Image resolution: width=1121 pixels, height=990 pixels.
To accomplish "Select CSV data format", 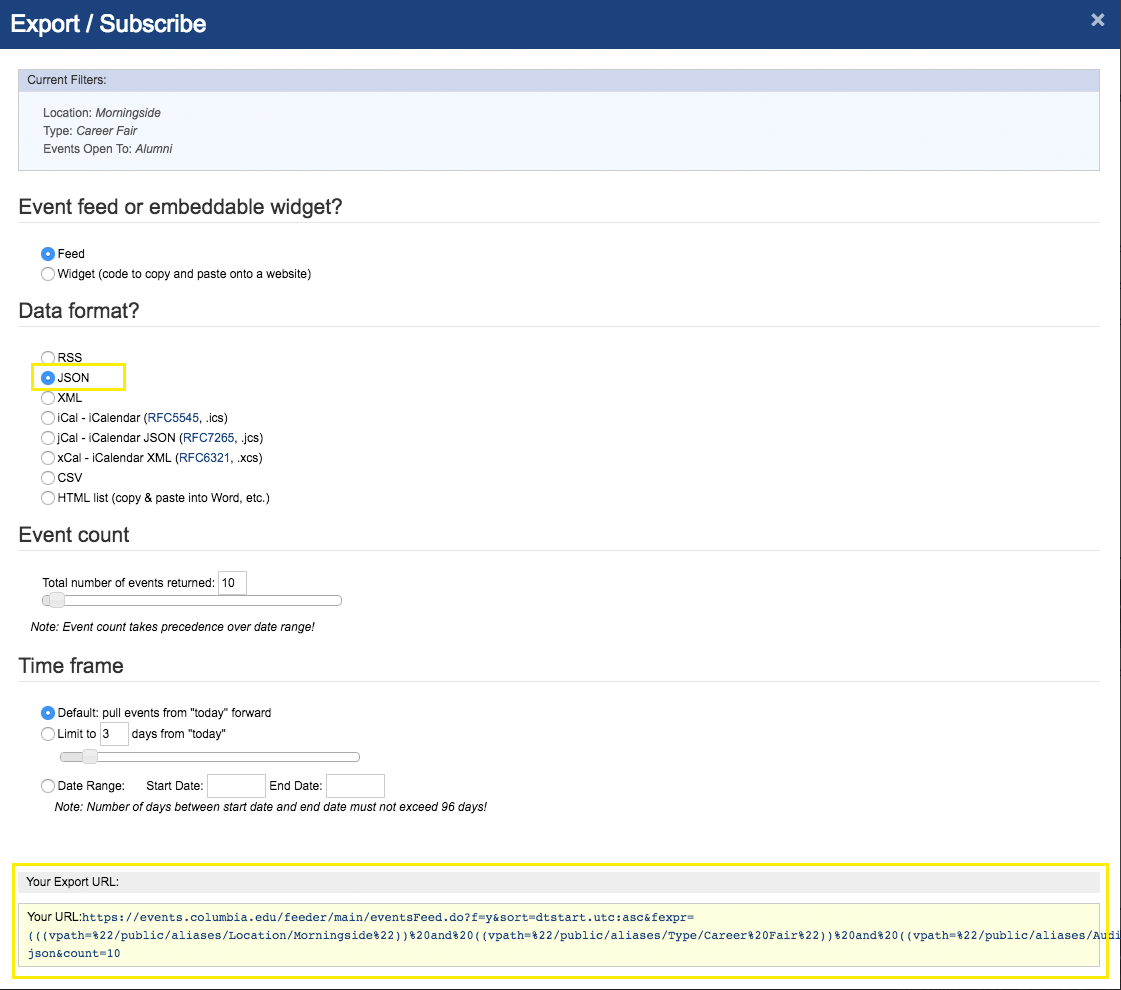I will [x=48, y=477].
